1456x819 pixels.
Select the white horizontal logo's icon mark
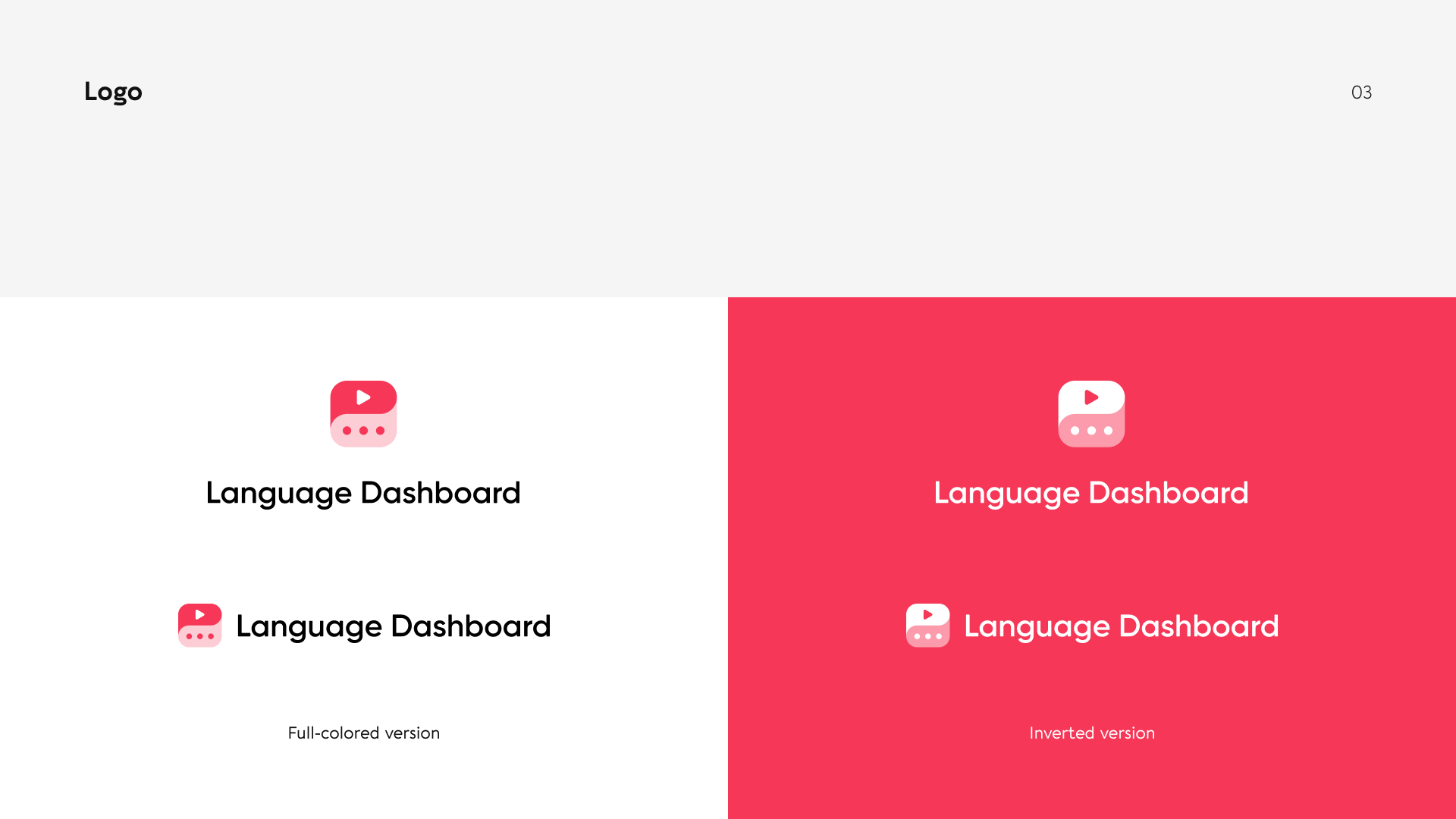(927, 625)
